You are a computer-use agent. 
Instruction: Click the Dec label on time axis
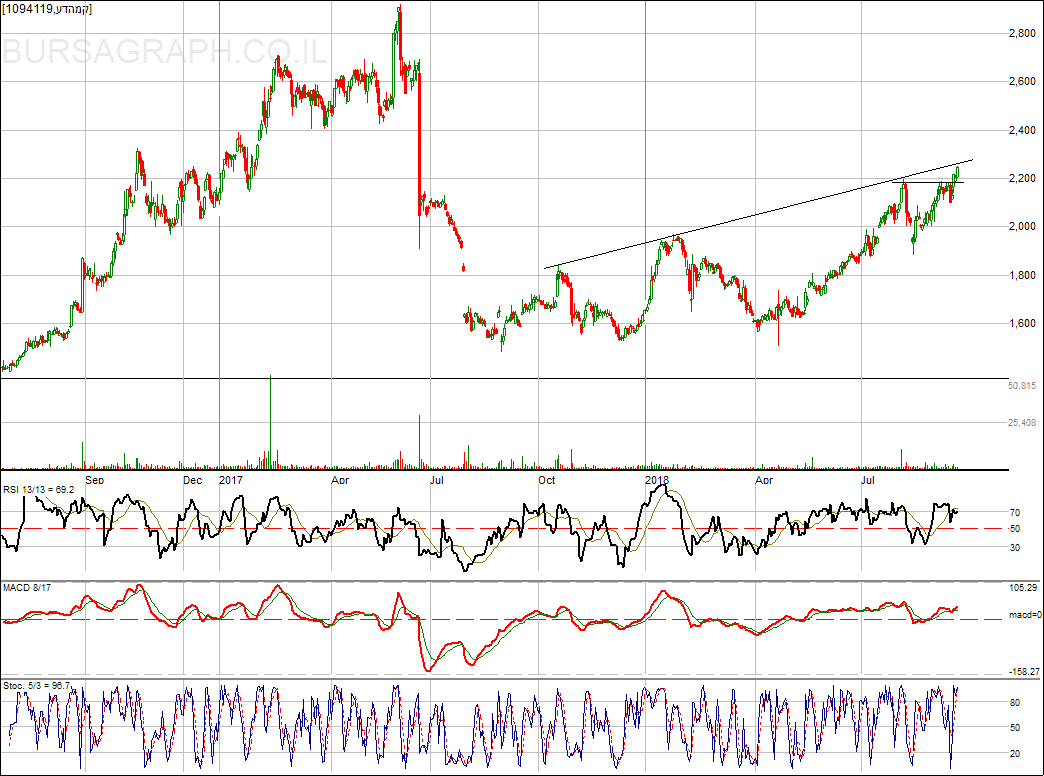point(193,480)
